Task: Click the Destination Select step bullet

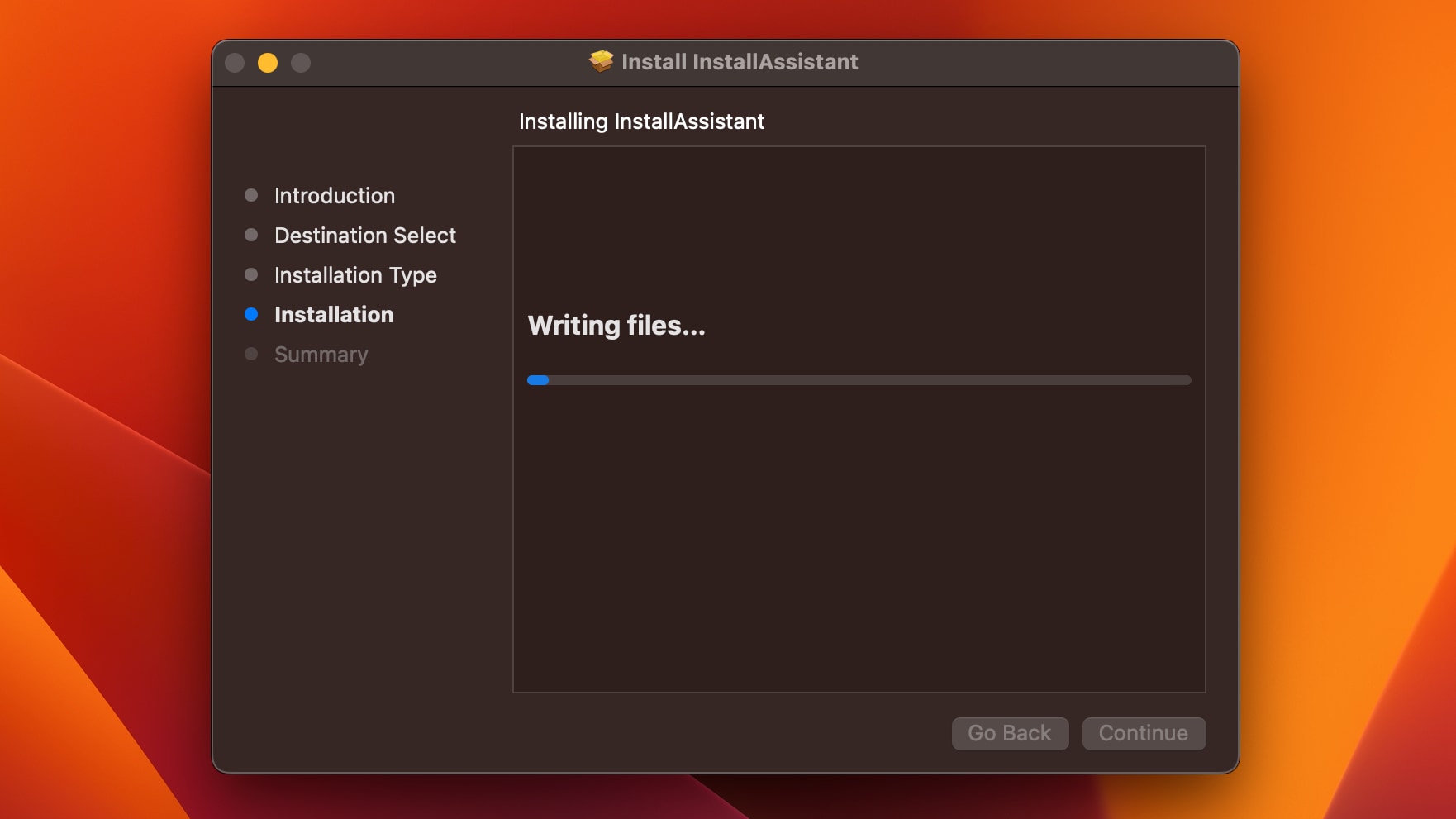Action: tap(252, 235)
